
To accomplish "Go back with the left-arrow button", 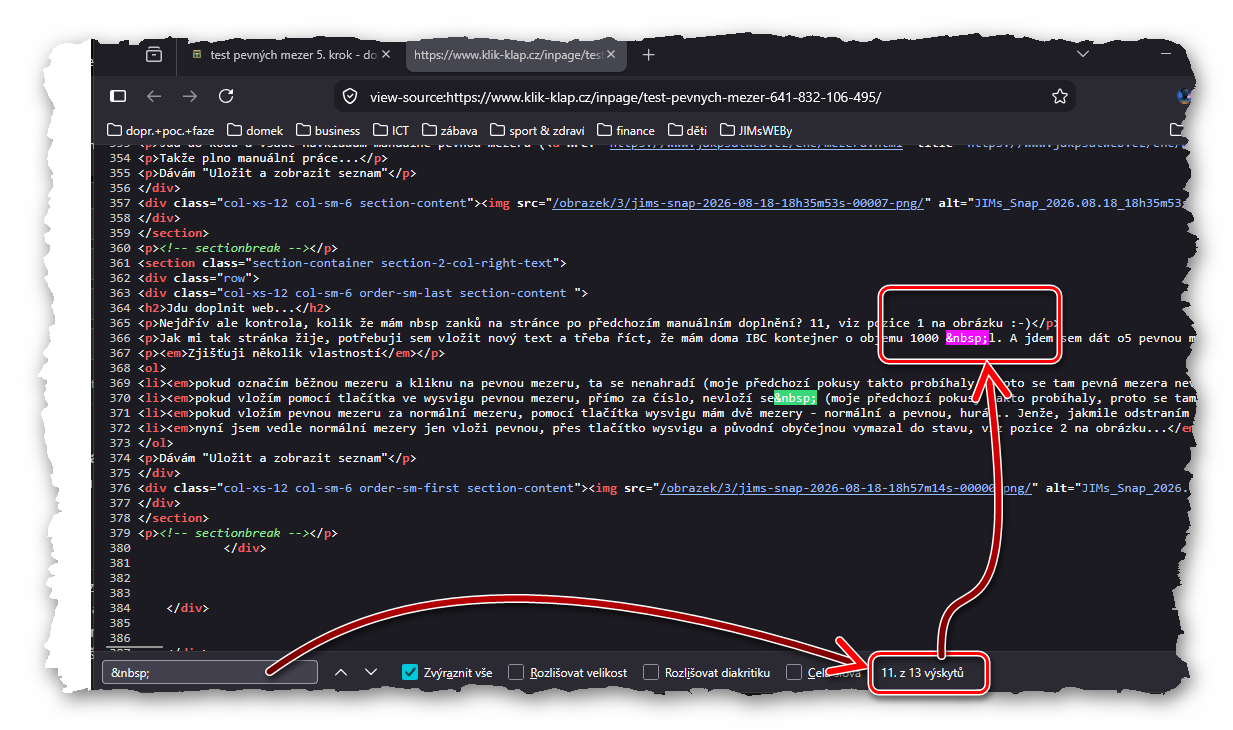I will [x=154, y=96].
